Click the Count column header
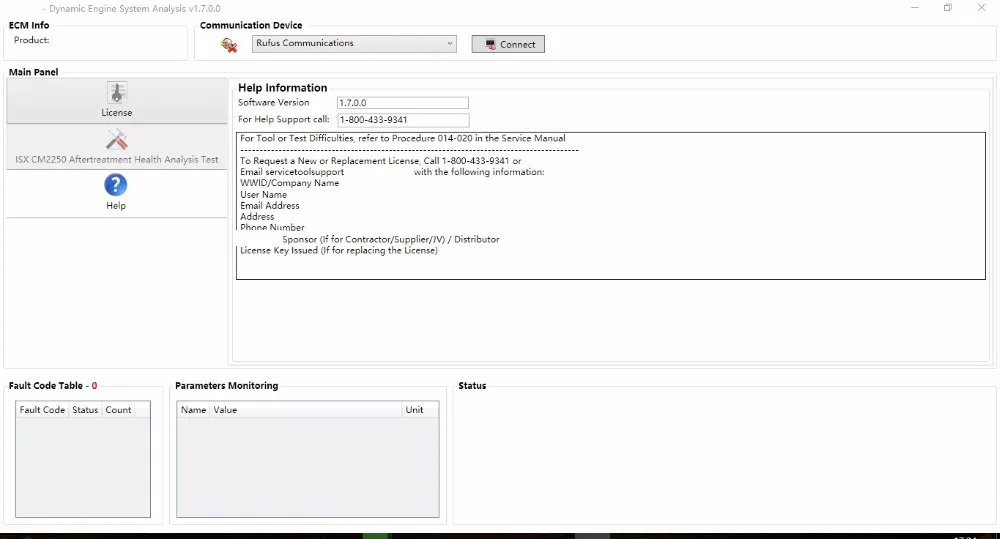 (x=118, y=410)
